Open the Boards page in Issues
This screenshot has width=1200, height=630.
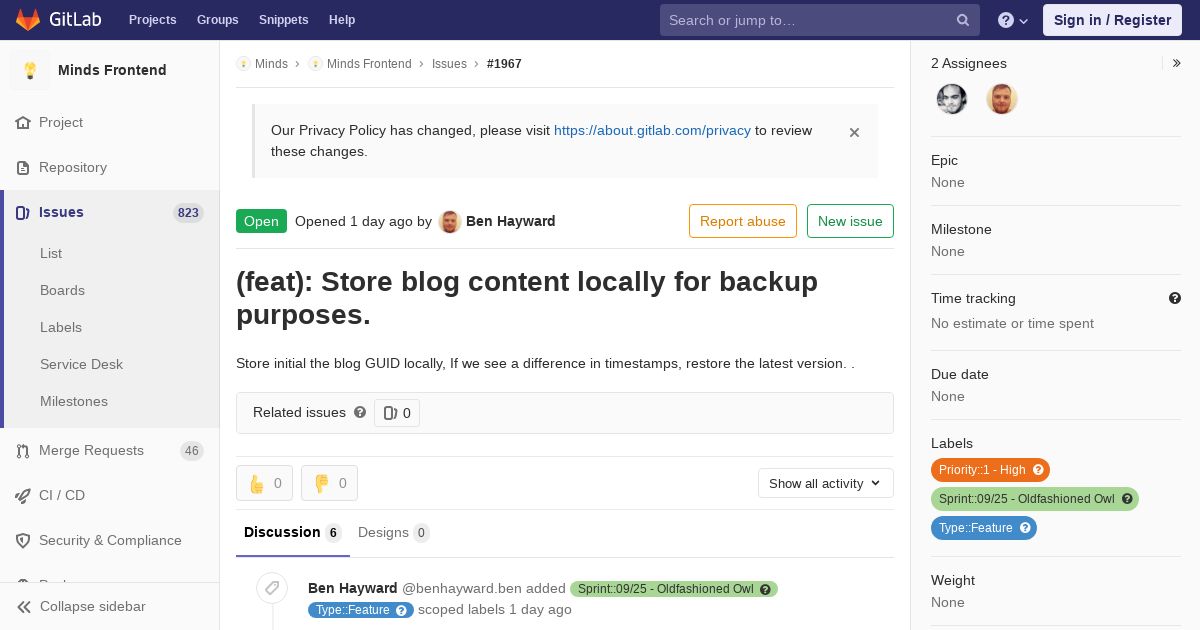[x=62, y=290]
